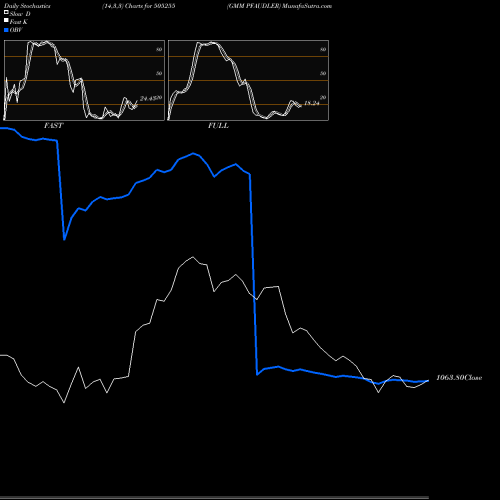Click the FULL chart label
The height and width of the screenshot is (500, 500).
click(218, 126)
